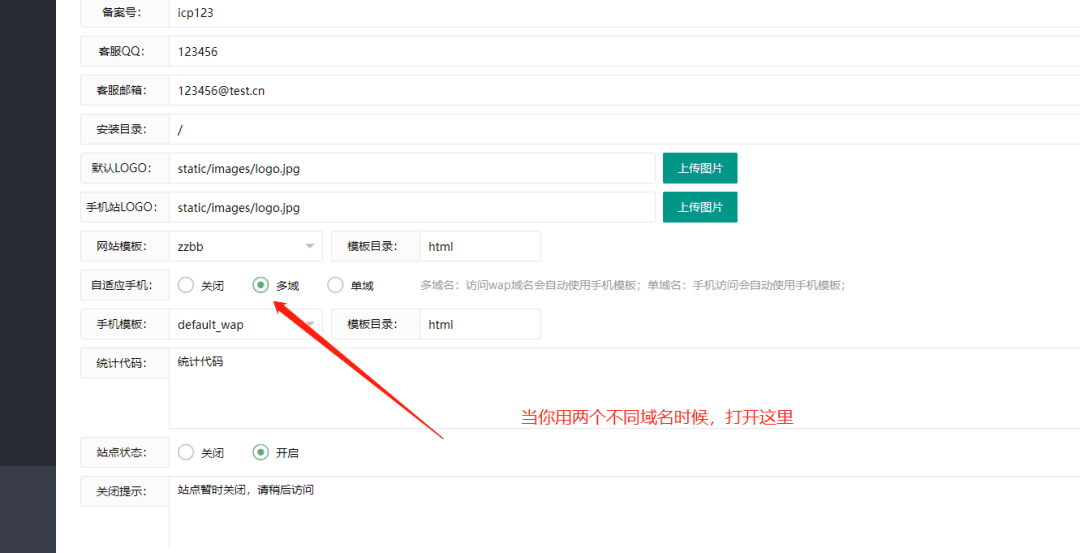Click the upload image button for 手机站LOGO

click(699, 207)
